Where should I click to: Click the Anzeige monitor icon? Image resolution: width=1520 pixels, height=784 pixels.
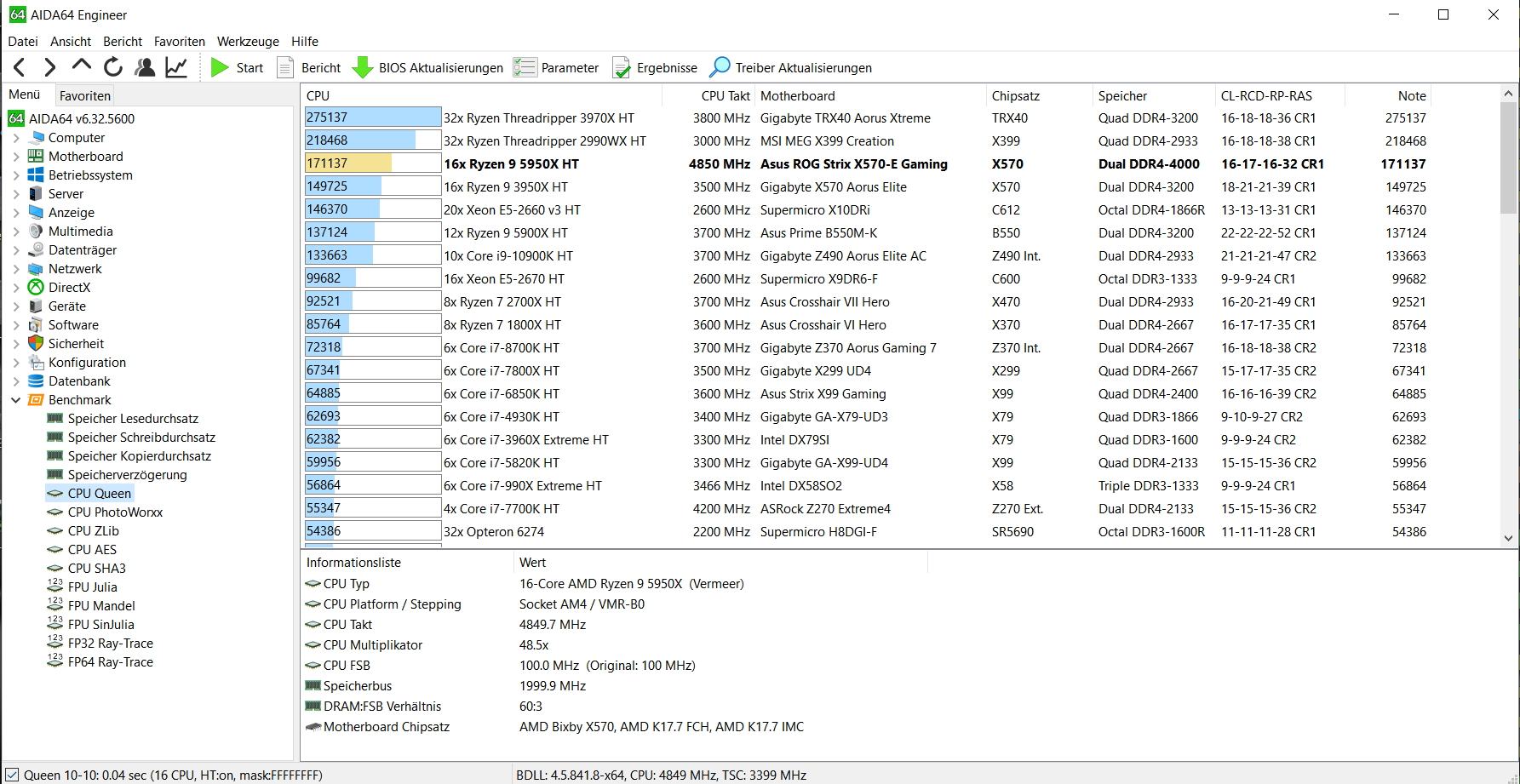tap(36, 212)
